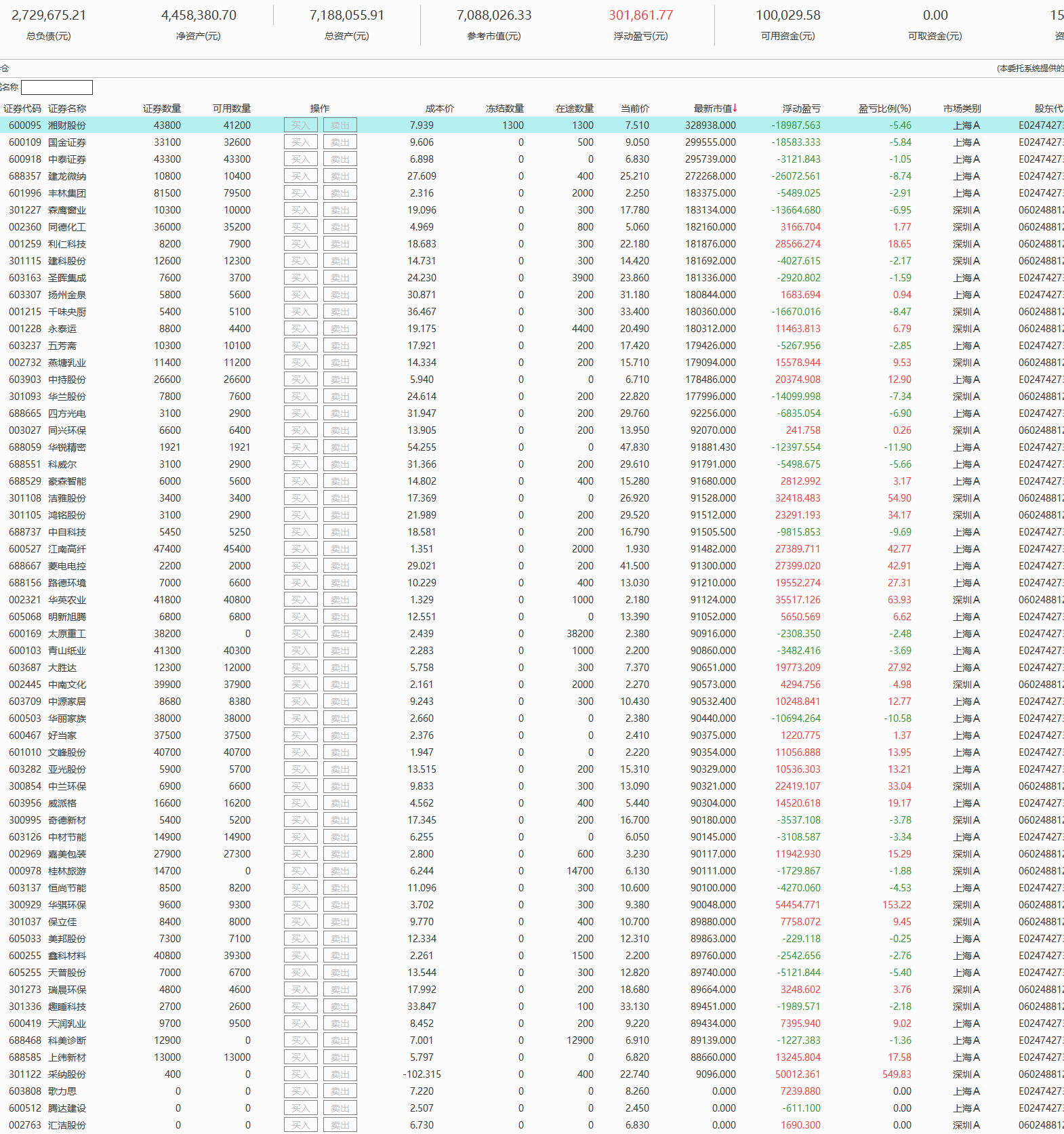Click the stock name 嘉美包装
This screenshot has height=1134, width=1064.
click(67, 854)
